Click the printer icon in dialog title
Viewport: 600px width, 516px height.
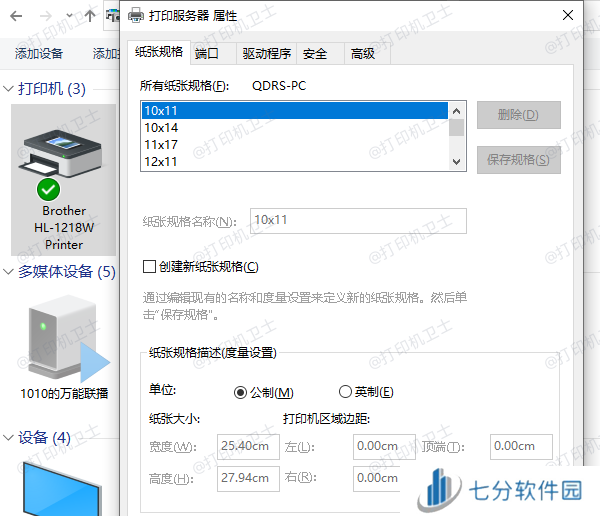pos(135,15)
